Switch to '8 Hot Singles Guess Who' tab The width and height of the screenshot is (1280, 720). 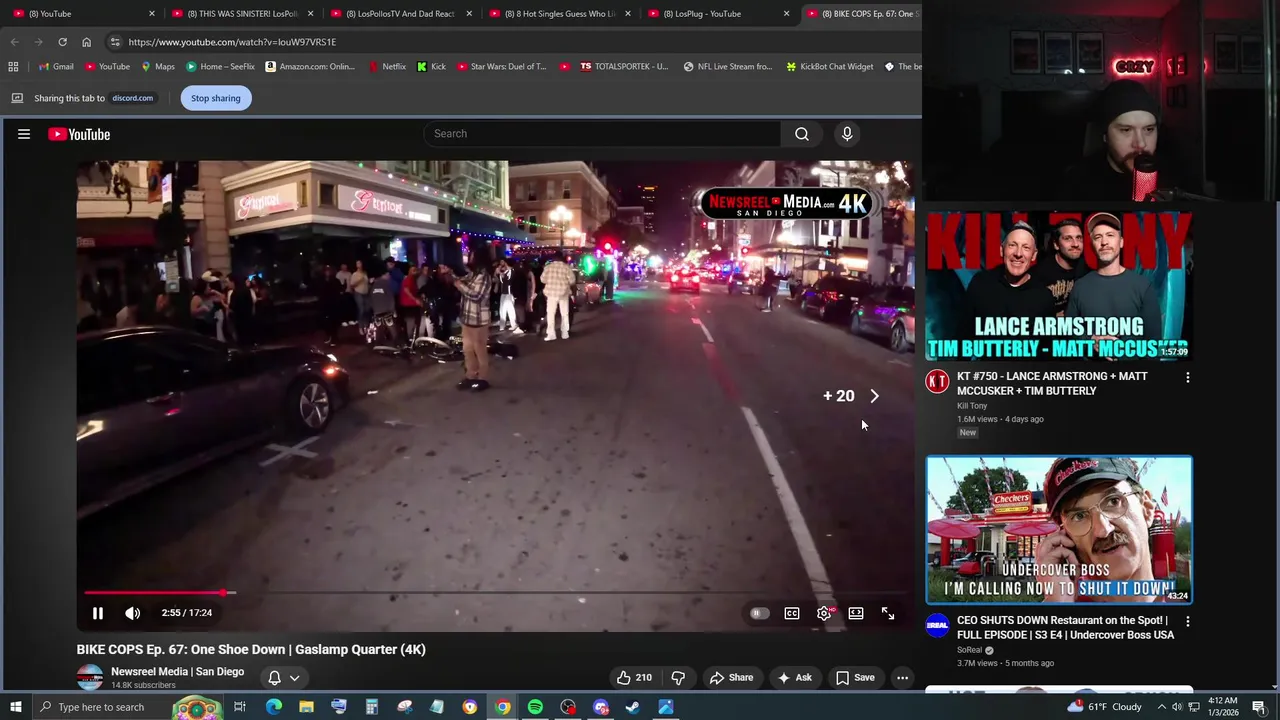[558, 14]
